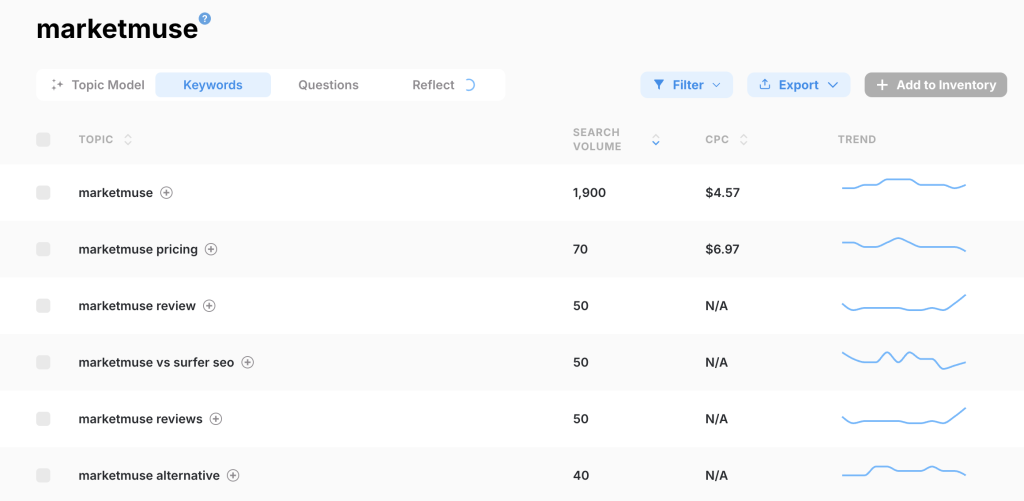Click the help question mark beside marketmuse title
Screen dimensions: 1024x501
click(205, 18)
